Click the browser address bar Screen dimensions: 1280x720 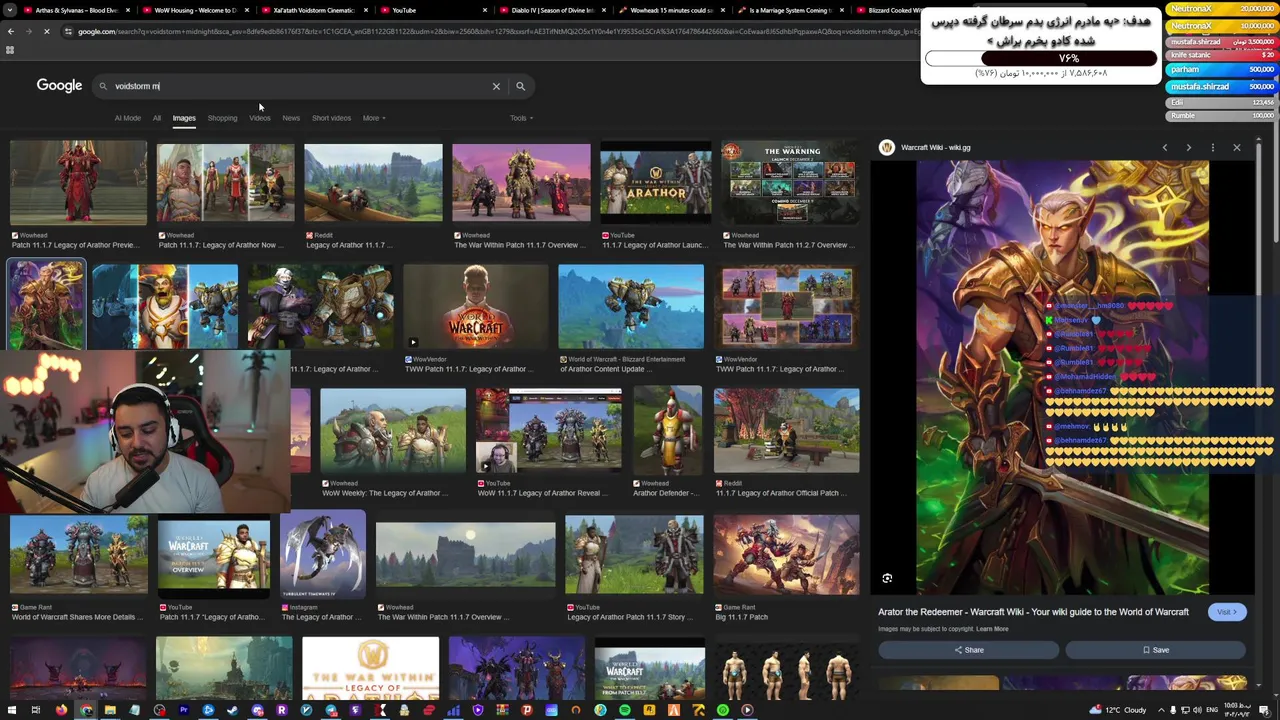pyautogui.click(x=490, y=31)
